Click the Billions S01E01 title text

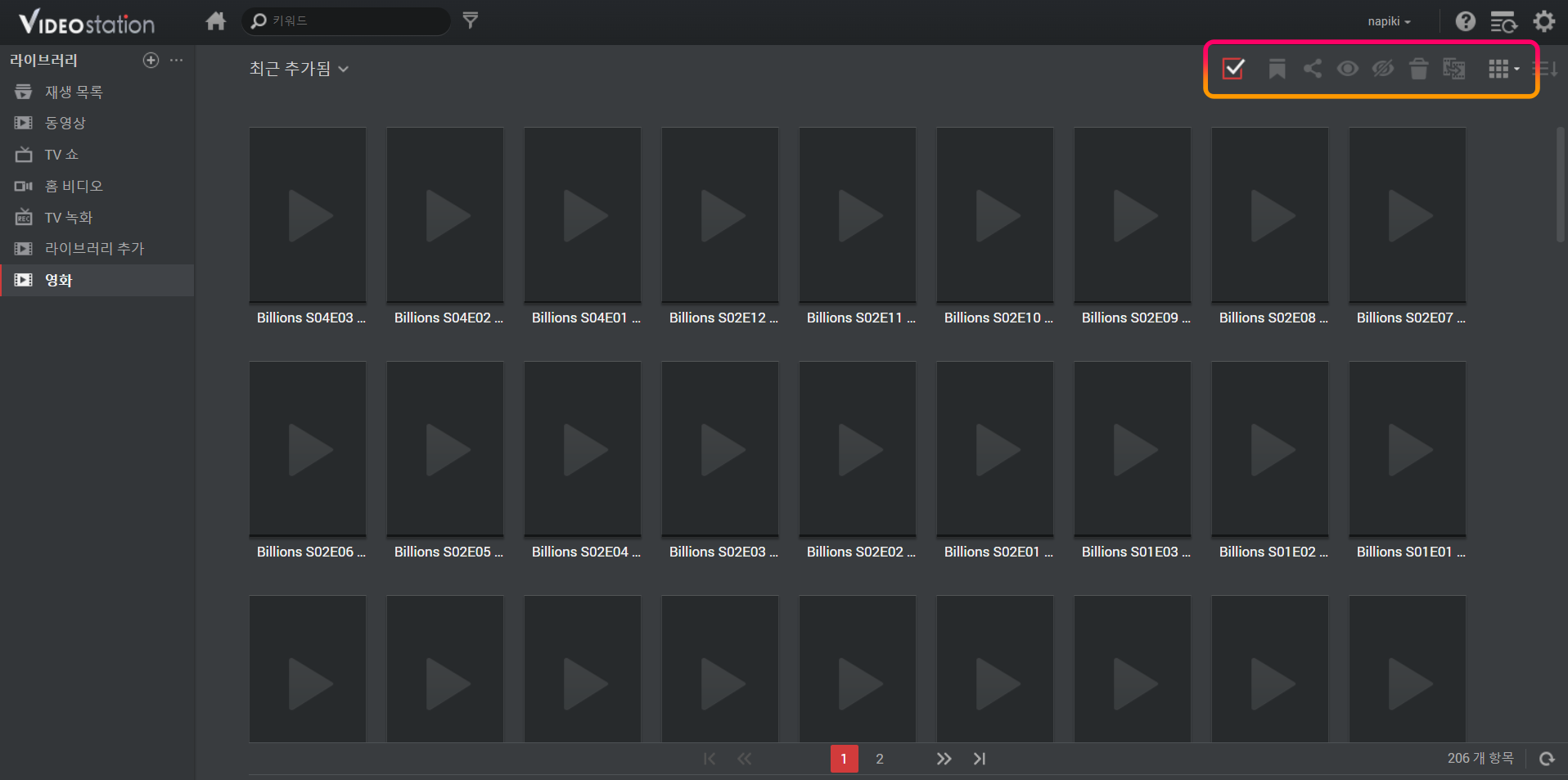click(1411, 552)
